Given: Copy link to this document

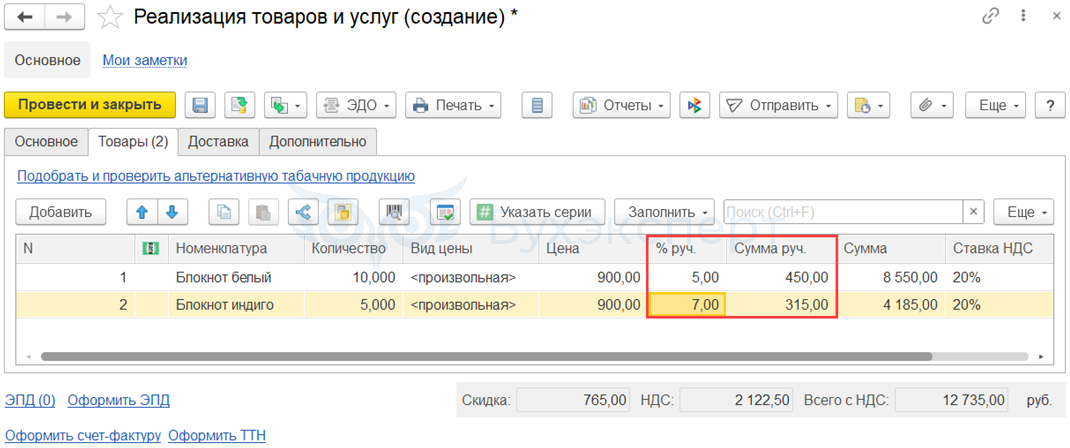Looking at the screenshot, I should (990, 16).
